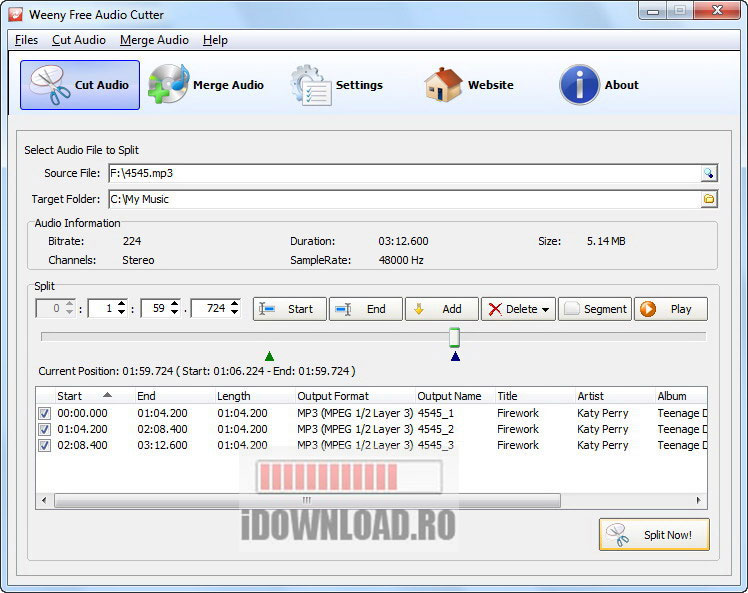Open the Cut Audio toolbar section
This screenshot has height=593, width=748.
(80, 85)
